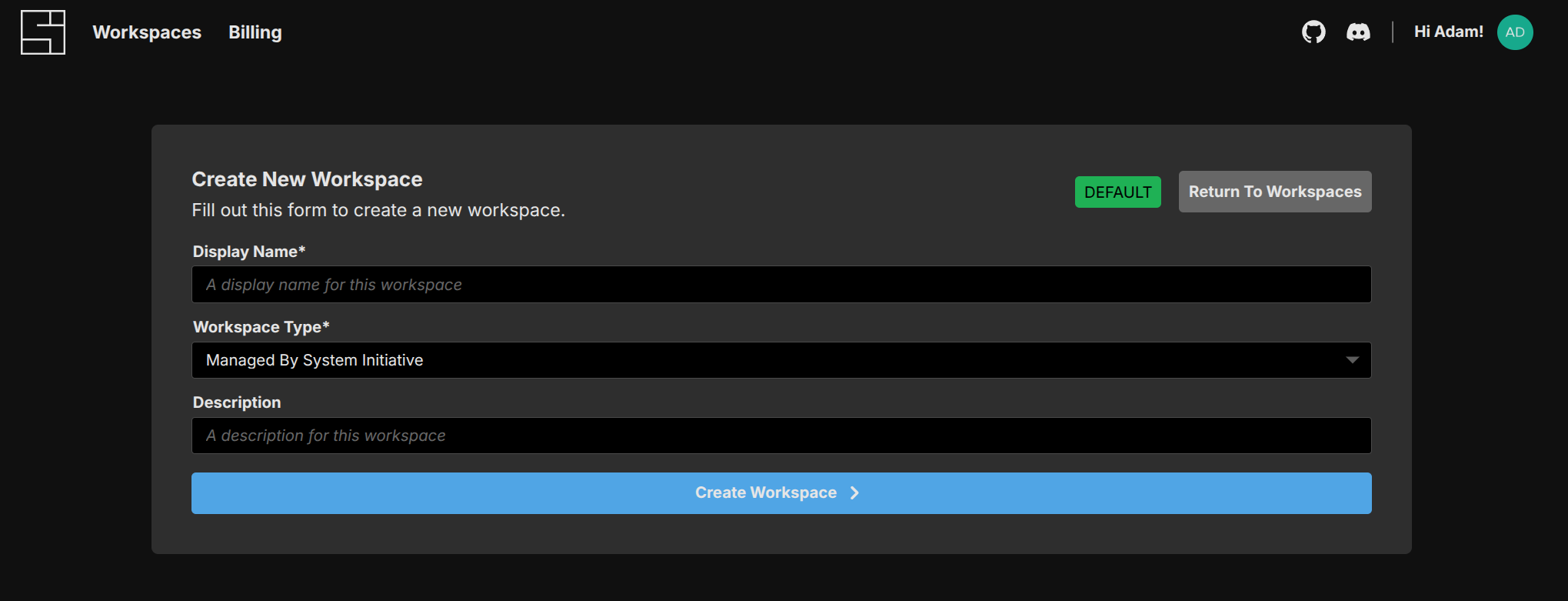Open the Discord link icon
The height and width of the screenshot is (601, 1568).
[x=1358, y=32]
